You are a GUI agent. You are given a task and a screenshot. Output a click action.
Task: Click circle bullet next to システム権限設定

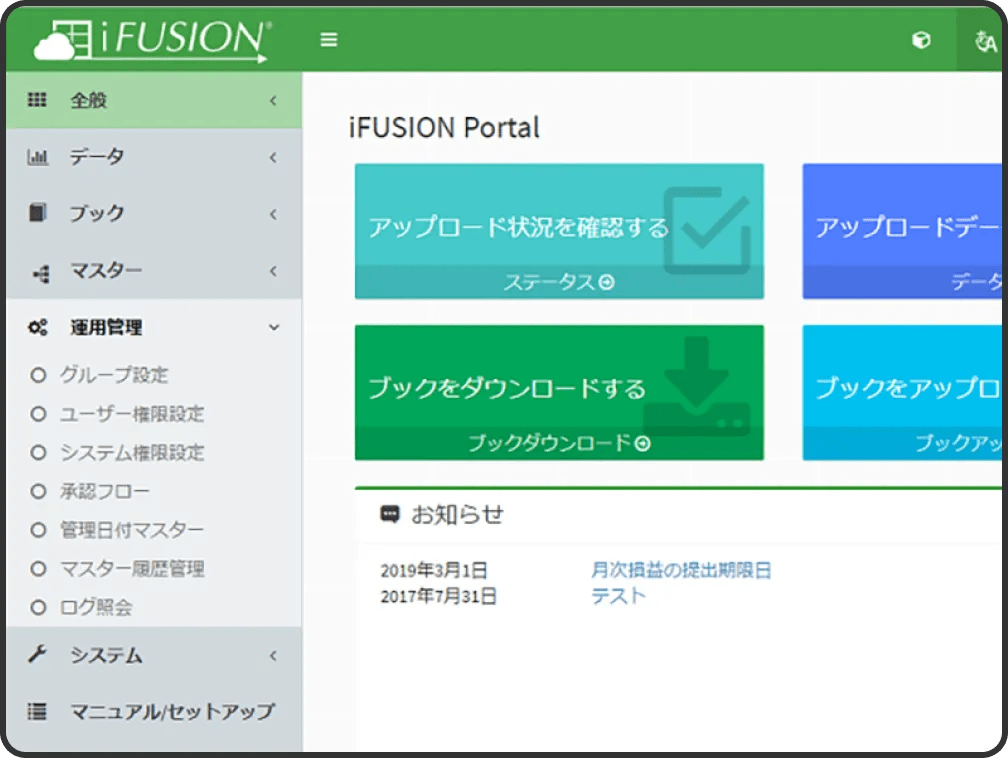click(x=38, y=453)
